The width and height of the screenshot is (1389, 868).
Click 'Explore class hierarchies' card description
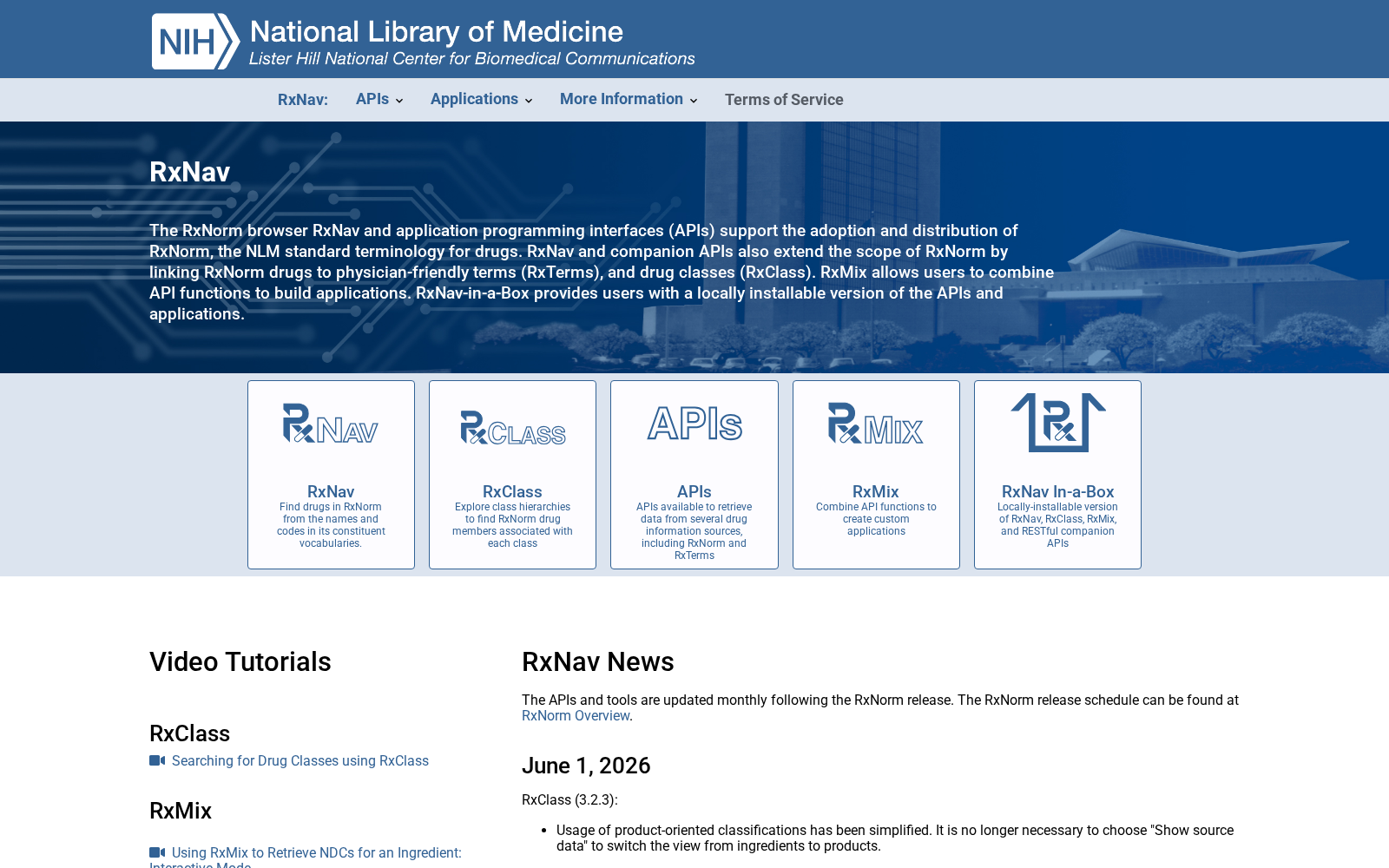(512, 525)
